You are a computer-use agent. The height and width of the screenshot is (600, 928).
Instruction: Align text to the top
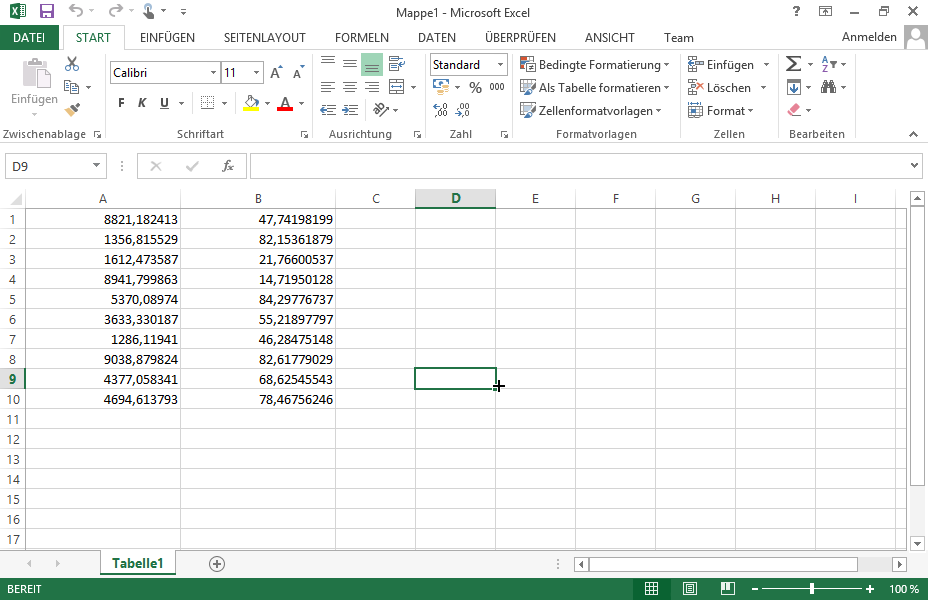328,63
